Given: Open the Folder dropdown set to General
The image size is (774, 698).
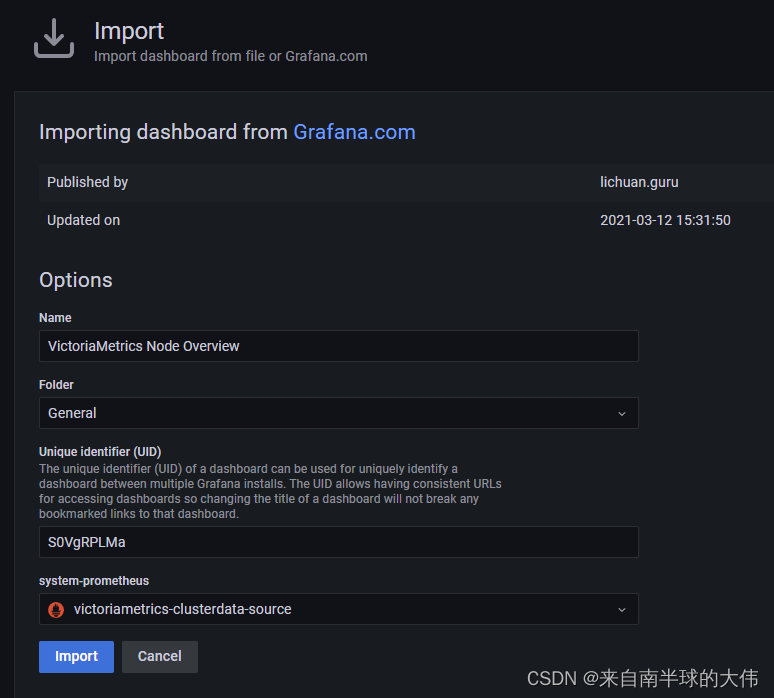Looking at the screenshot, I should click(x=339, y=413).
